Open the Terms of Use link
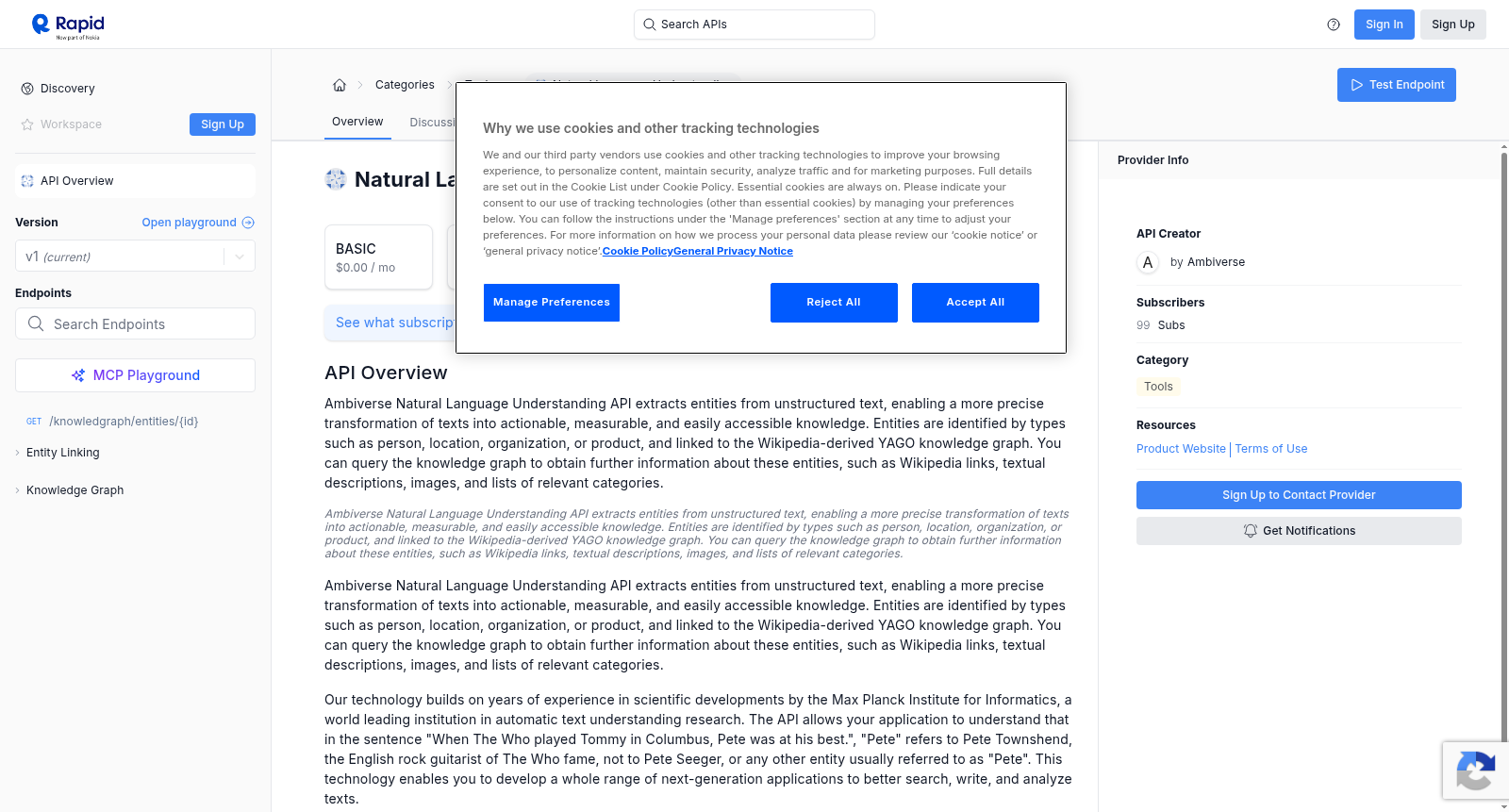The image size is (1509, 812). pos(1271,449)
